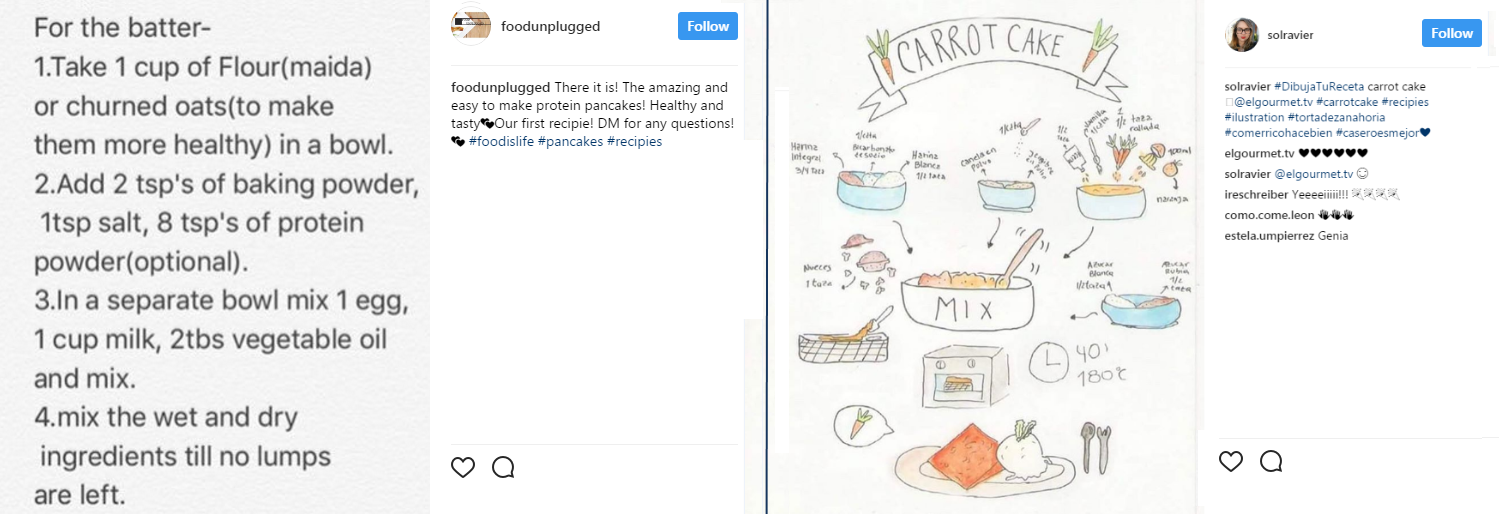Like the foodunplugged pancake post
This screenshot has width=1499, height=514.
click(x=462, y=467)
